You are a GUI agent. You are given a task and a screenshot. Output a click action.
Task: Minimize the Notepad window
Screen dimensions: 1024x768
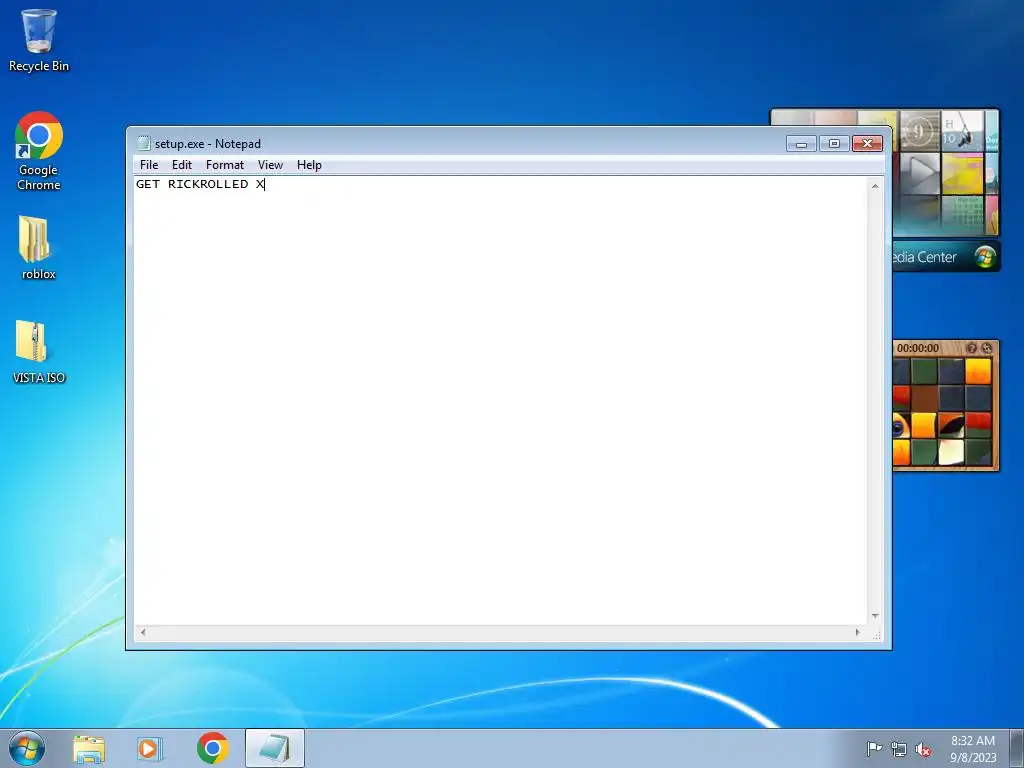[x=801, y=143]
